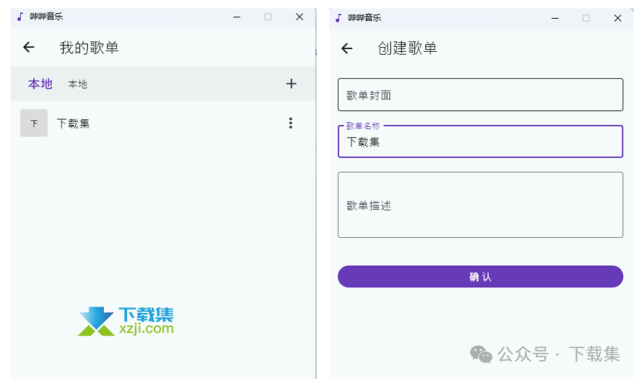Screen dimensions: 640x379
Task: Select the small gray 本地 tab
Action: coord(78,84)
